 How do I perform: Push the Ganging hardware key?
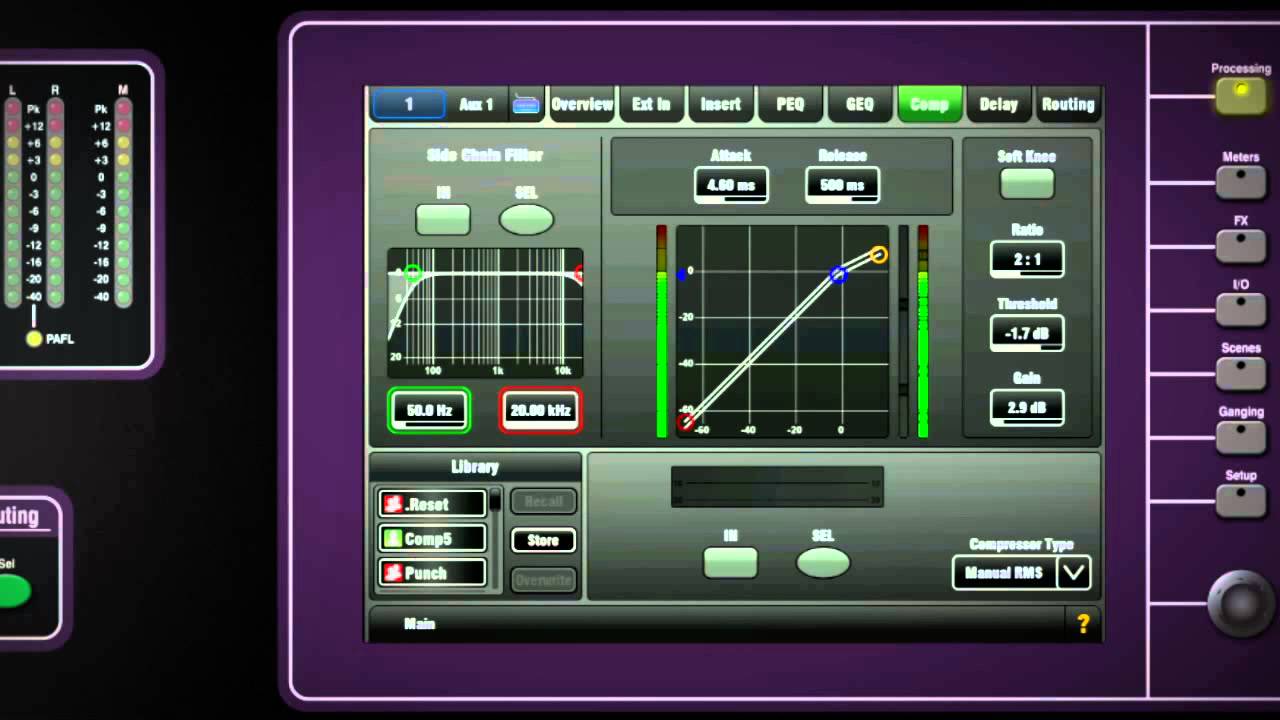pos(1241,436)
